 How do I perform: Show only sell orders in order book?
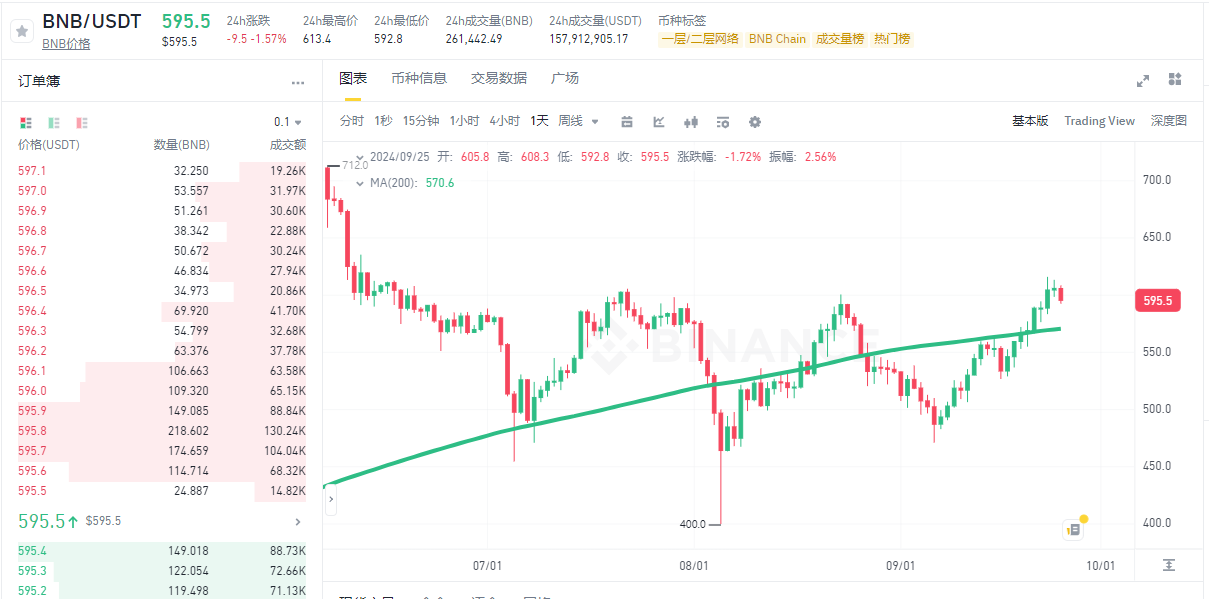click(82, 122)
